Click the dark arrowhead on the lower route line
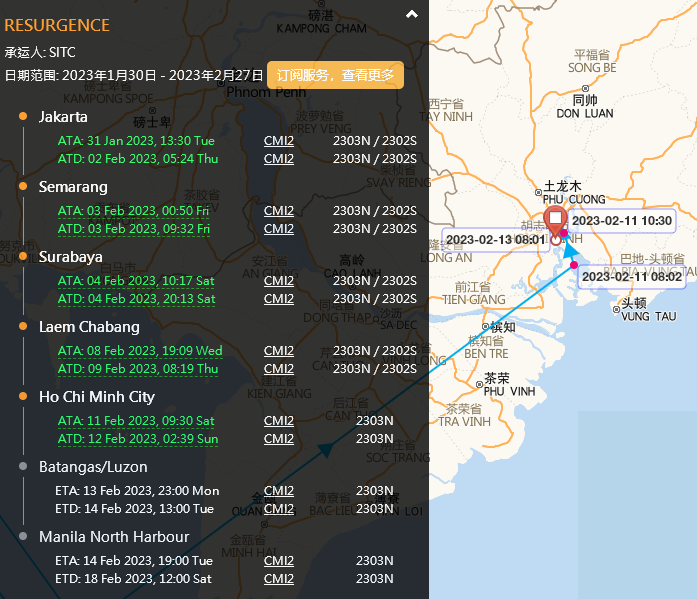 (x=324, y=449)
